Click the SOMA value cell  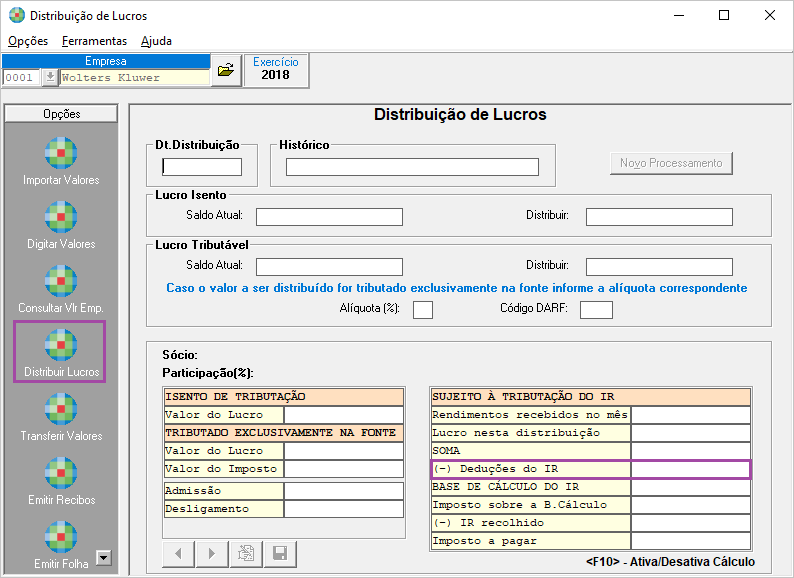(691, 451)
